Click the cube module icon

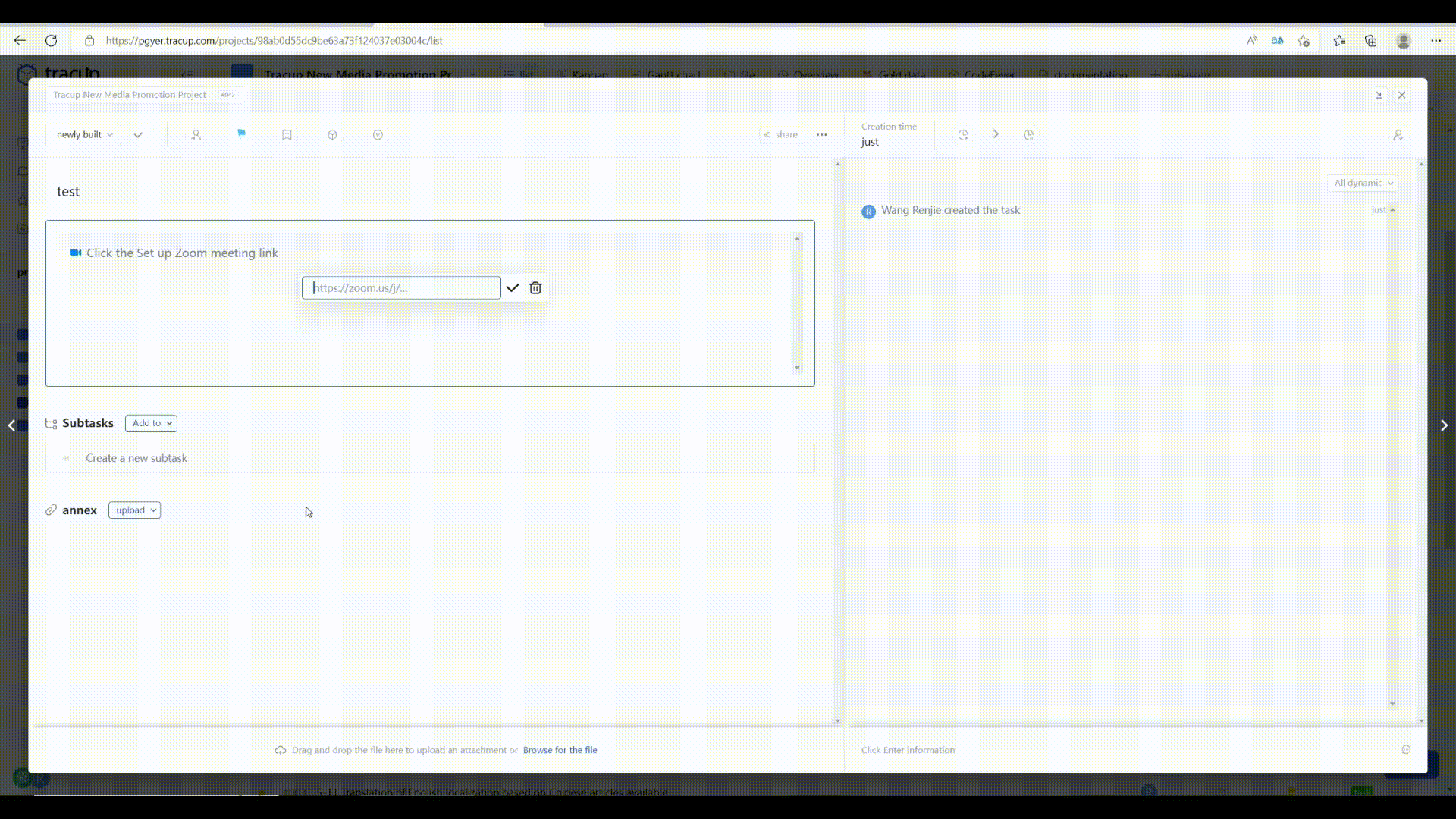pos(332,135)
